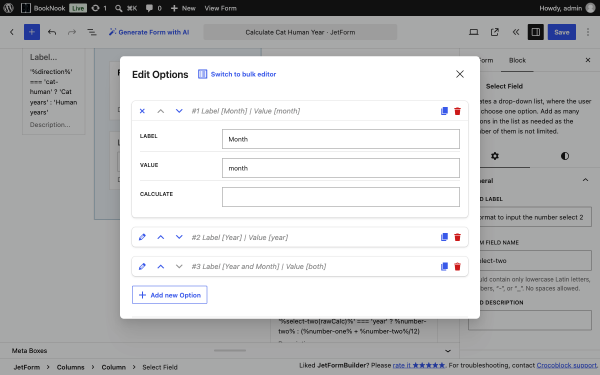The image size is (600, 375).
Task: Open the Crocoblock support link
Action: tap(567, 365)
